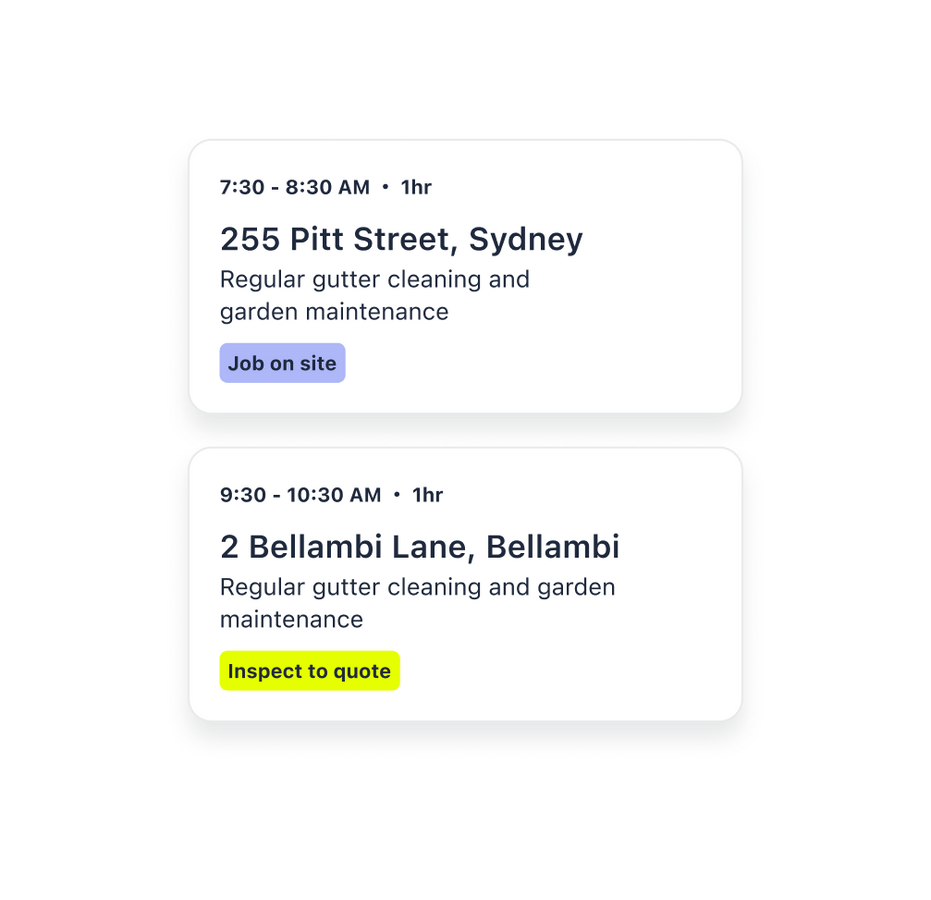Open the 255 Pitt Street, Sydney job title
The height and width of the screenshot is (900, 931).
[x=401, y=240]
